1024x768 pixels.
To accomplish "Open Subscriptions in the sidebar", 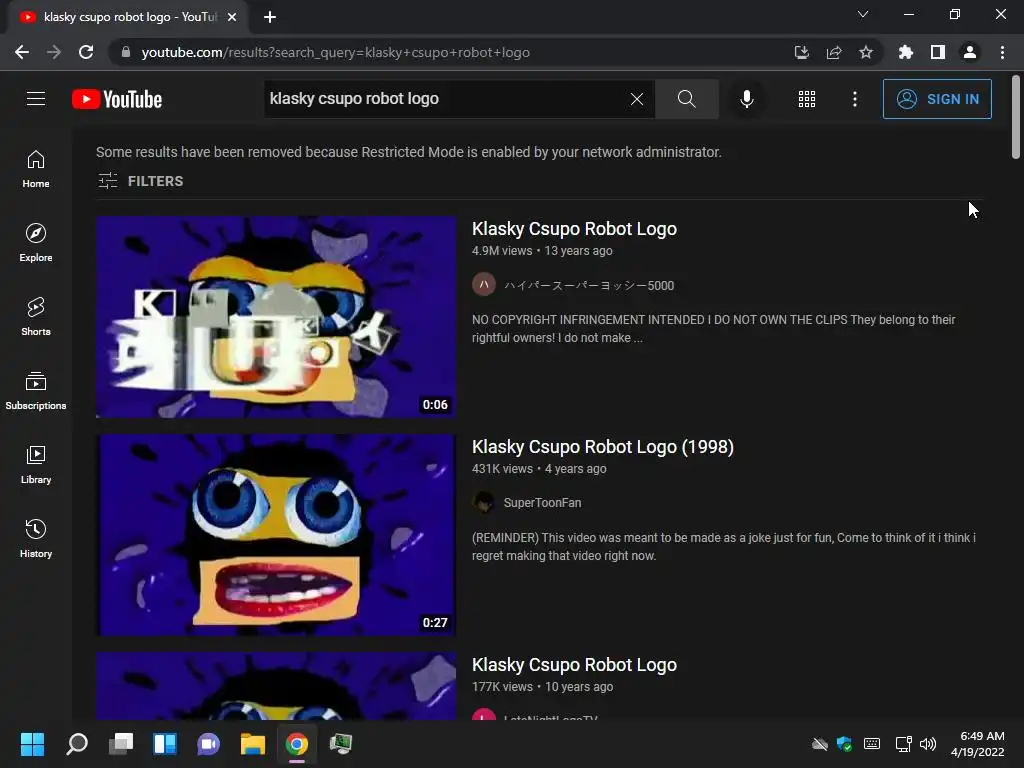I will click(x=36, y=391).
